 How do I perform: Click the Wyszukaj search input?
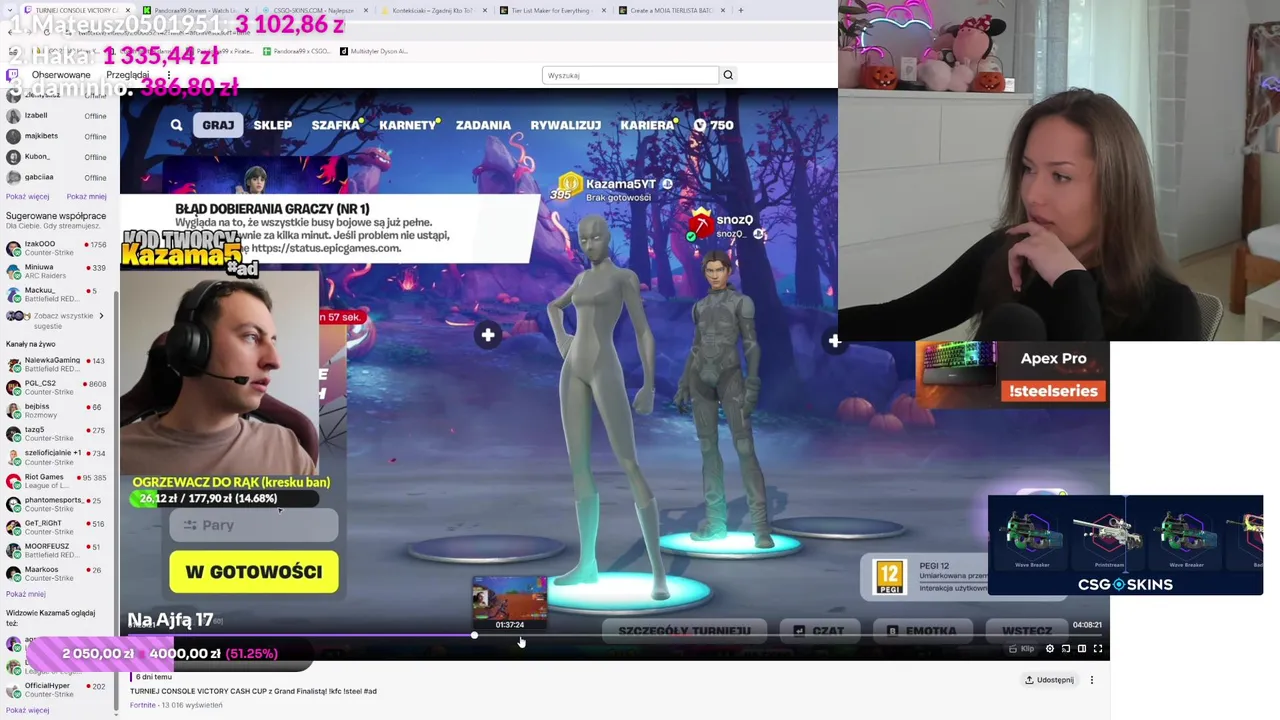(x=630, y=75)
